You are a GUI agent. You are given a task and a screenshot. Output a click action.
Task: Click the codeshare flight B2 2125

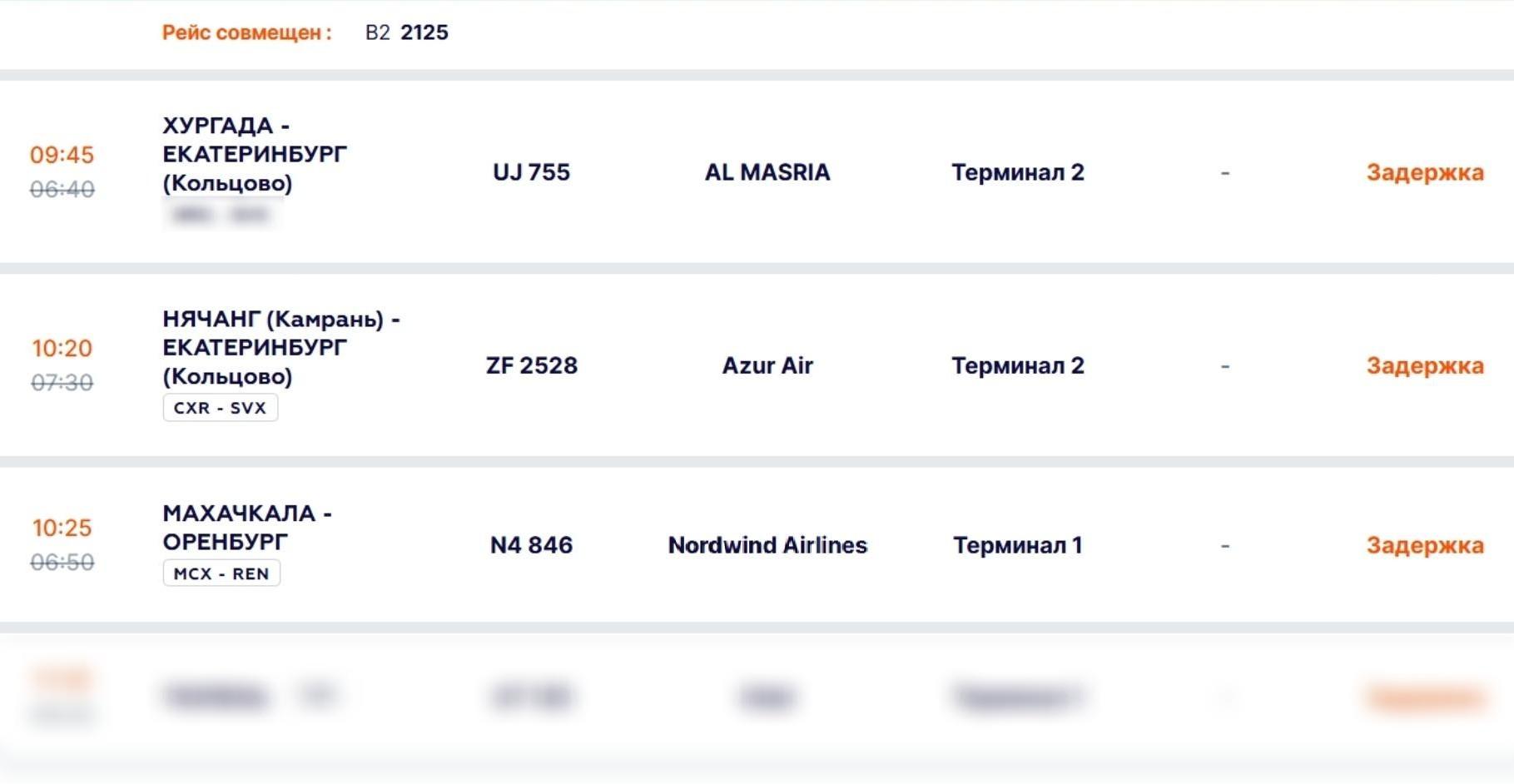point(407,32)
